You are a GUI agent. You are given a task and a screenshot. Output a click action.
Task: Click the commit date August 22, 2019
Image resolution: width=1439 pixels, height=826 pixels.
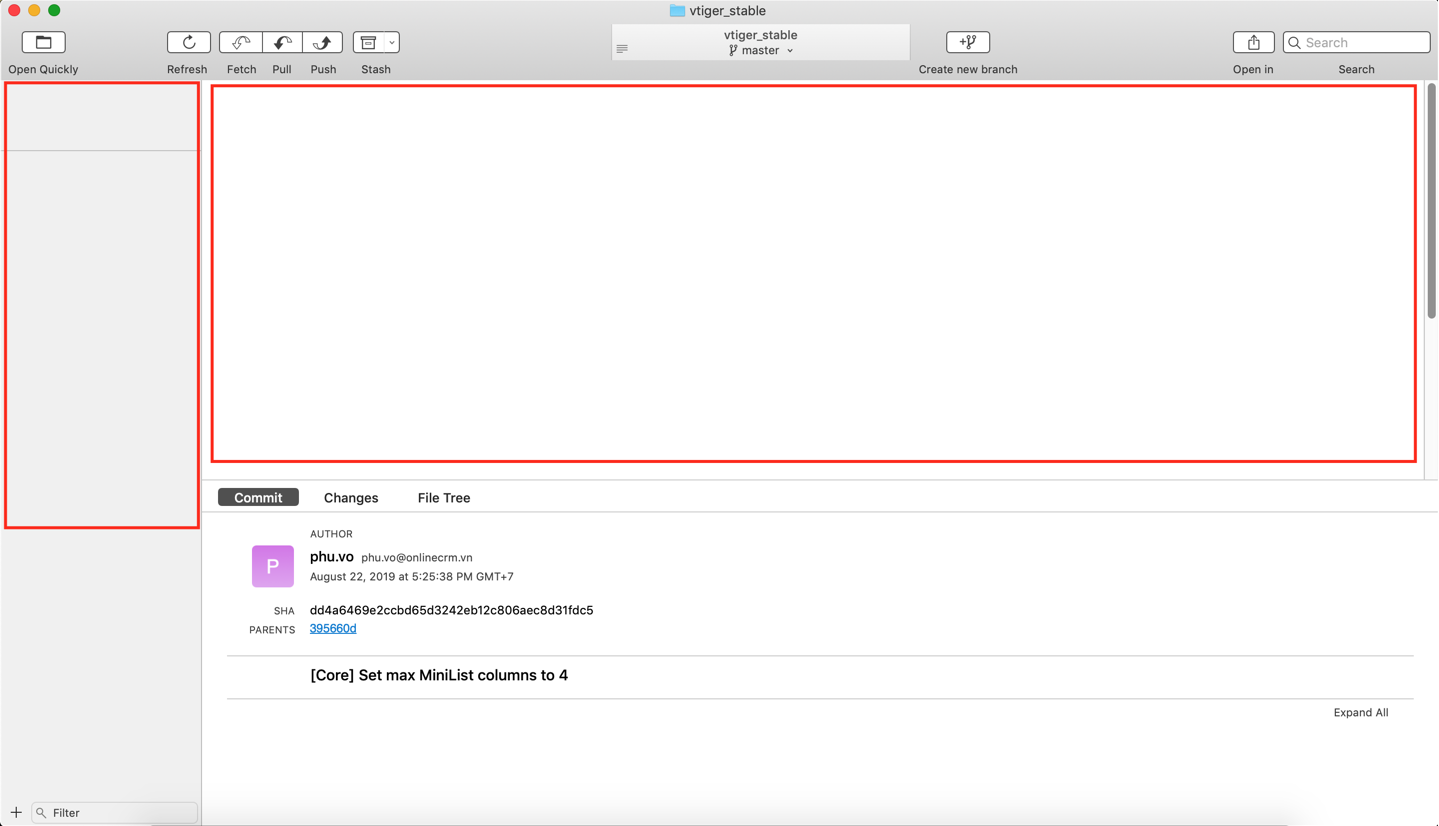point(412,576)
